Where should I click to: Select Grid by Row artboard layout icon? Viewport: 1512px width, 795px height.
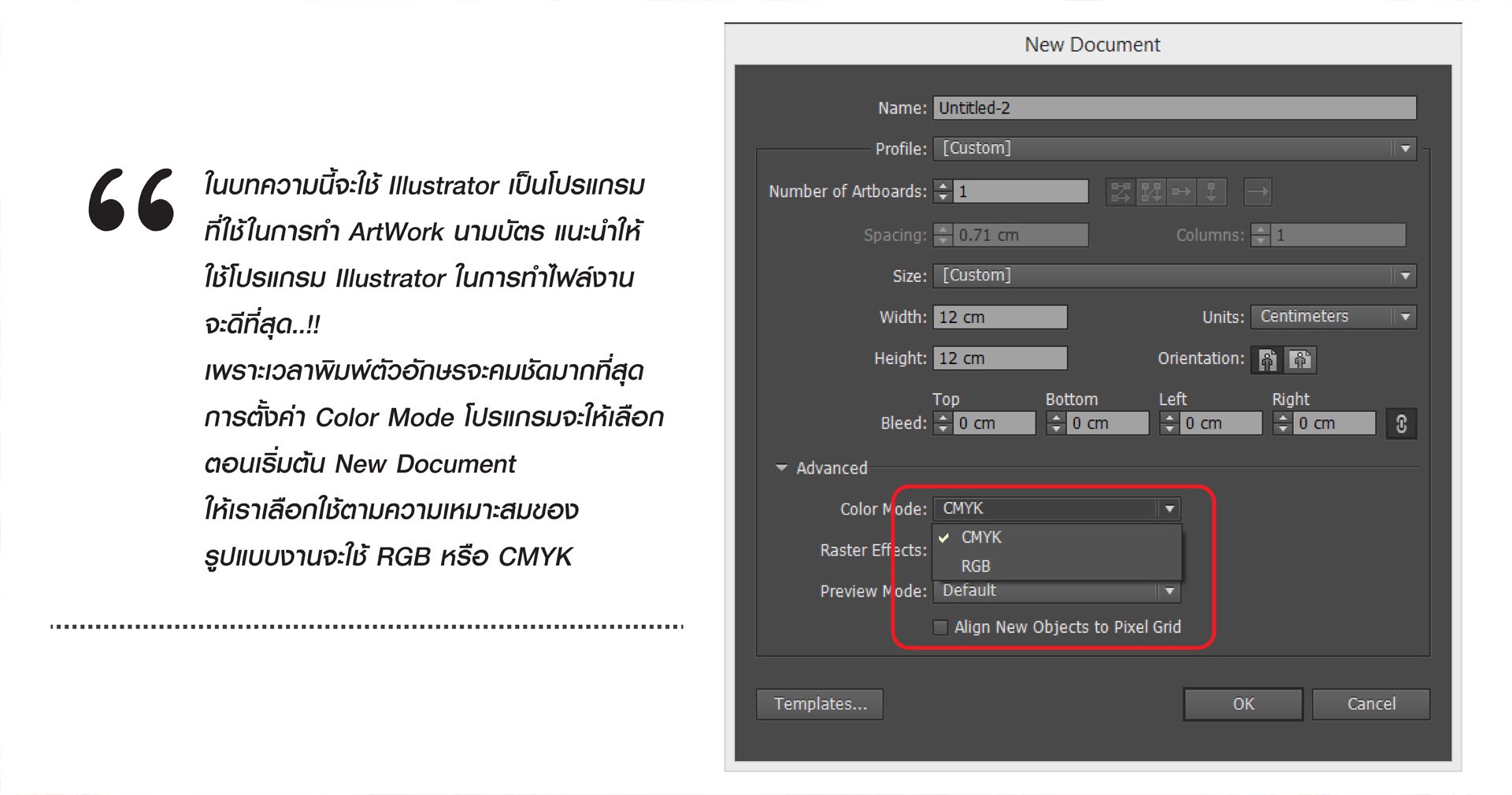point(1120,191)
